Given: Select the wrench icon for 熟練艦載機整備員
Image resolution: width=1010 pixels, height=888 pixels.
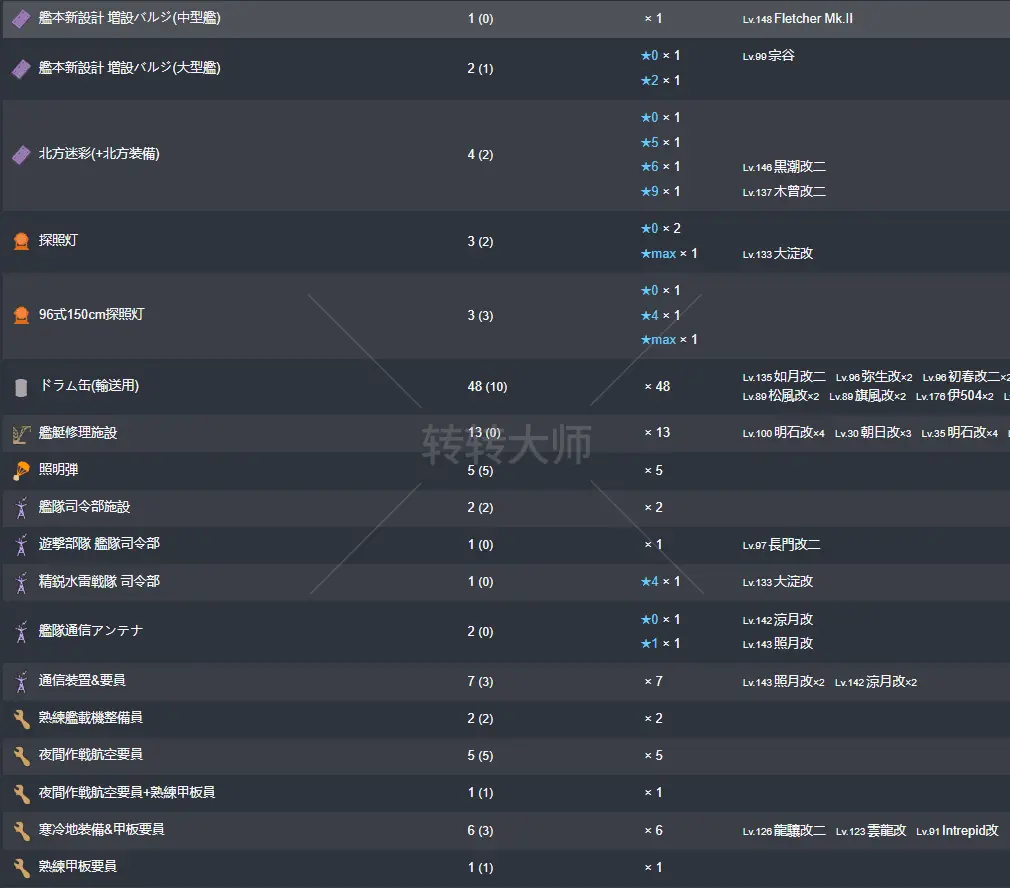Looking at the screenshot, I should click(x=21, y=719).
